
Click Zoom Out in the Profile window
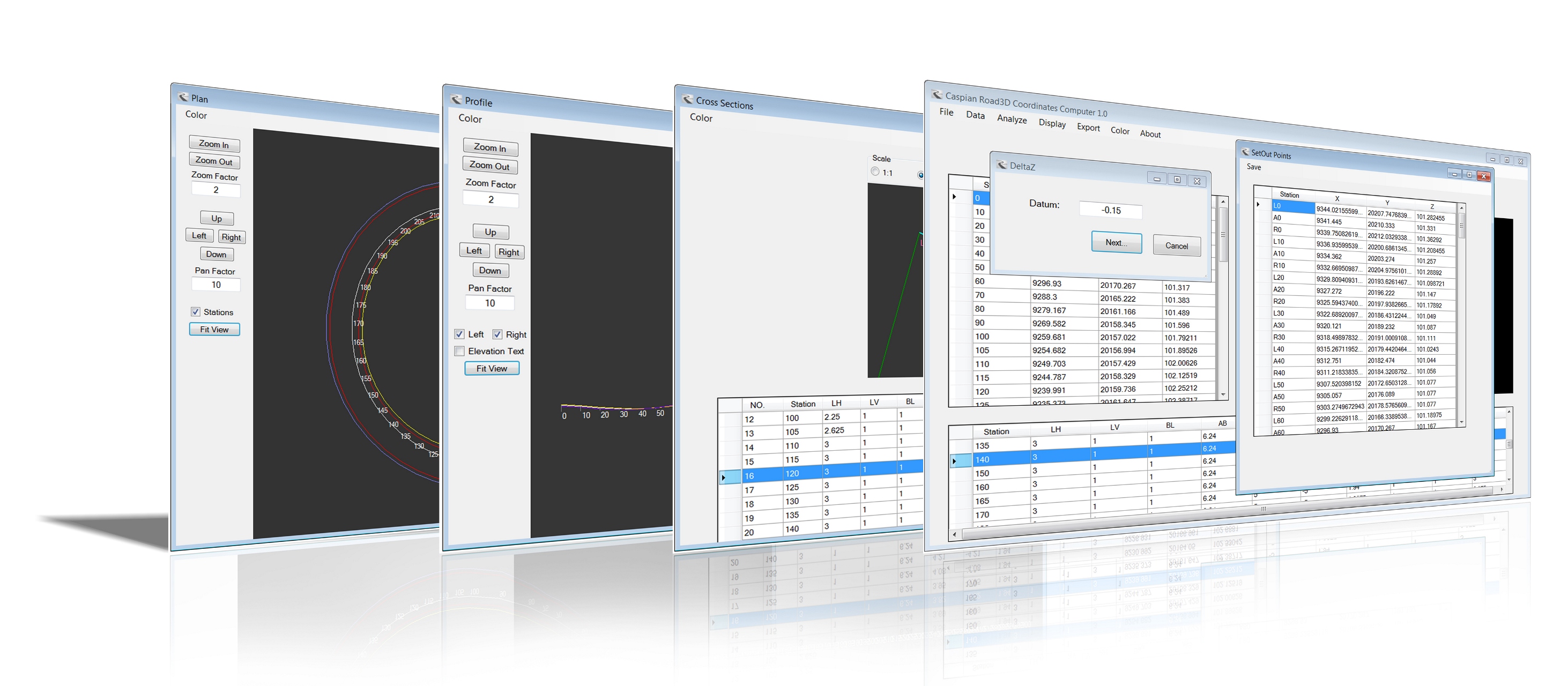489,166
